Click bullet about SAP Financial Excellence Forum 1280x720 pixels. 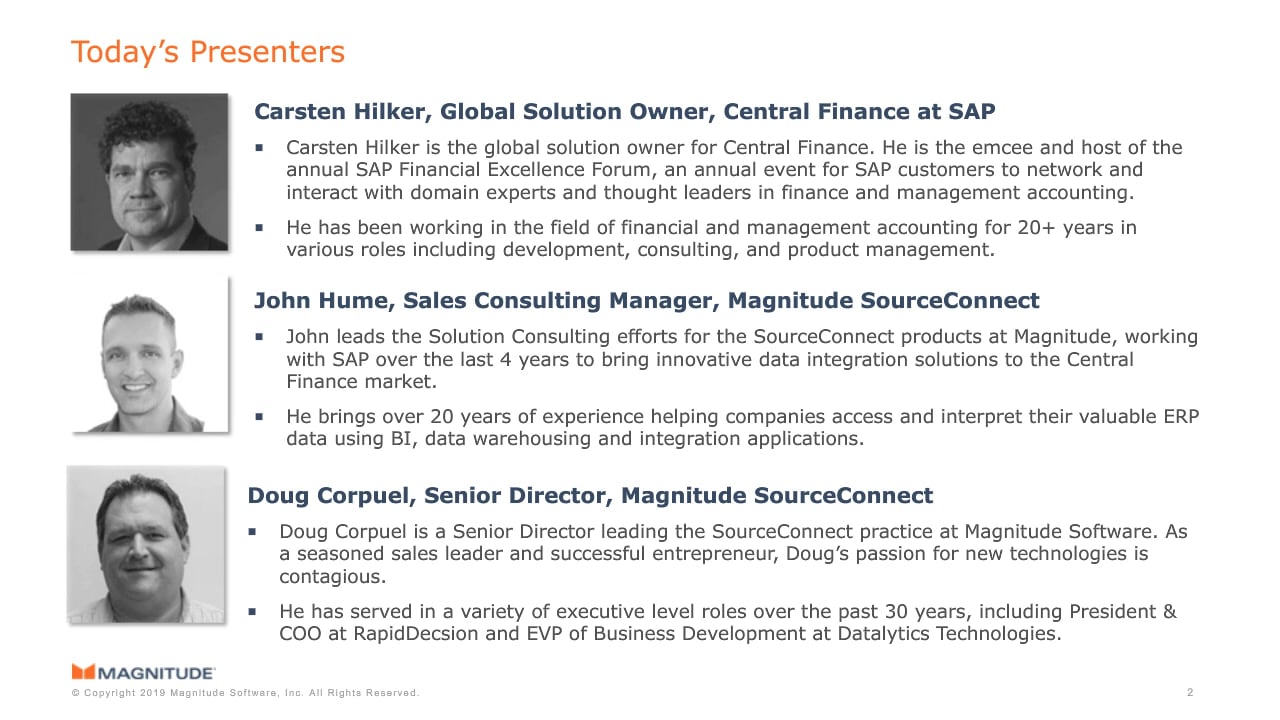point(734,170)
